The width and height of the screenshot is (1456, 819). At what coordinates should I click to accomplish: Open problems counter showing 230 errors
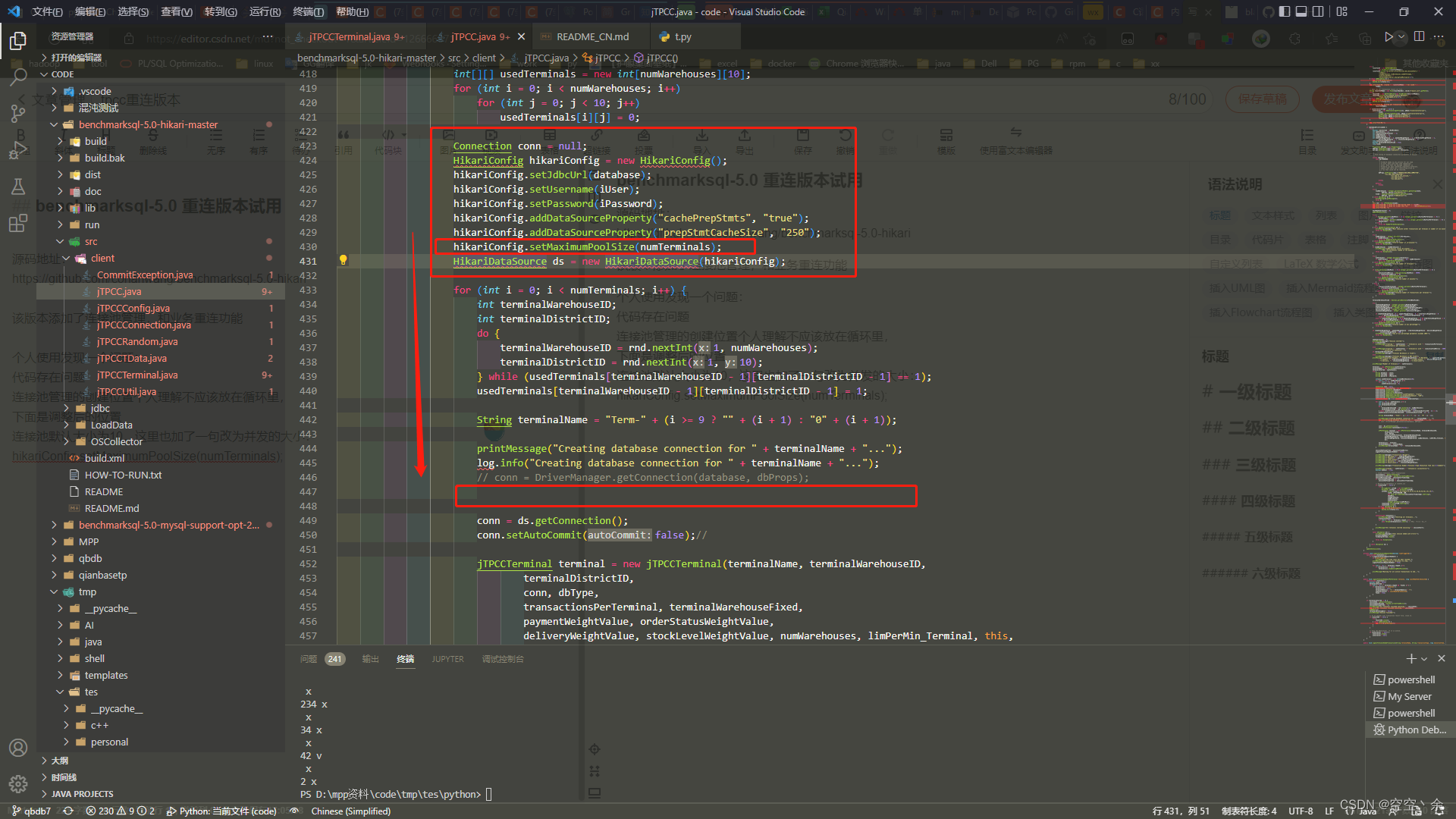pyautogui.click(x=120, y=811)
